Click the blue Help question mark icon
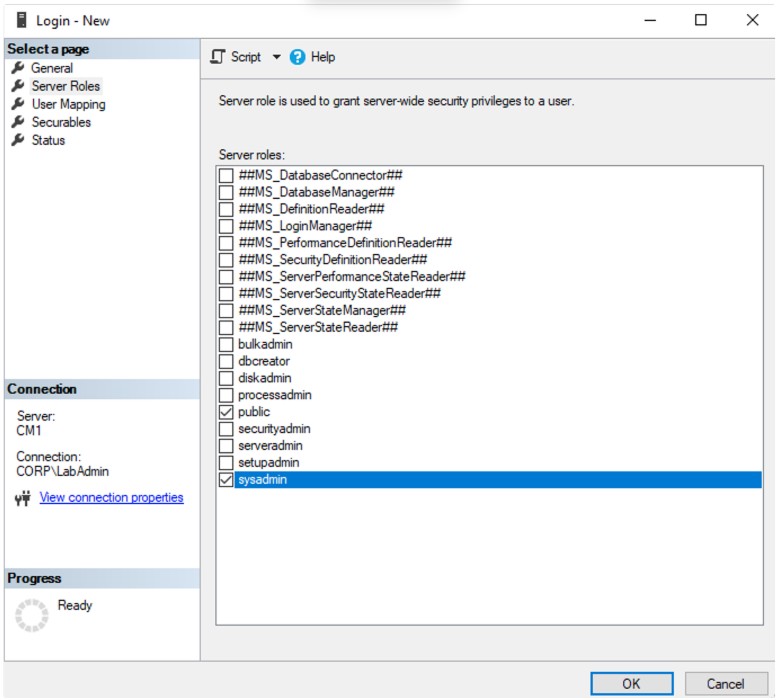Screen dimensions: 778x700 pos(297,57)
